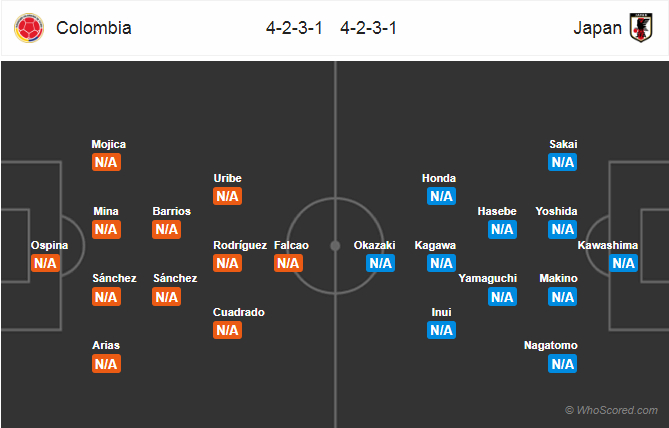Select Falcao's orange N/A badge
Screen dimensions: 669x428
pos(288,263)
